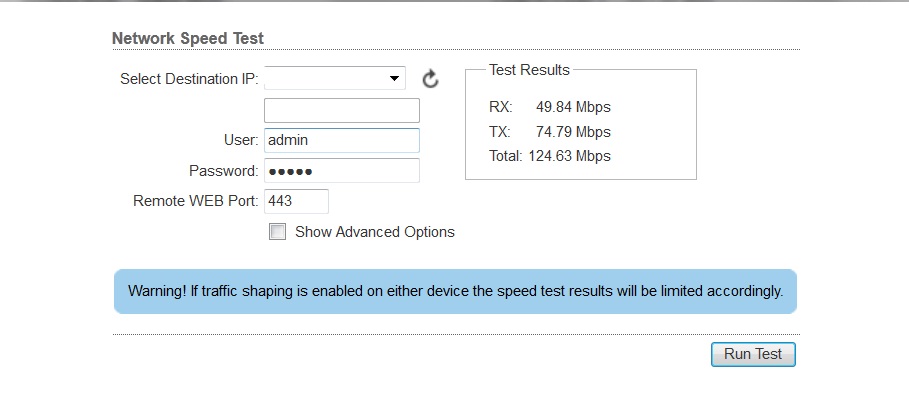Viewport: 909px width, 412px height.
Task: Click into the Password input field
Action: coord(341,171)
